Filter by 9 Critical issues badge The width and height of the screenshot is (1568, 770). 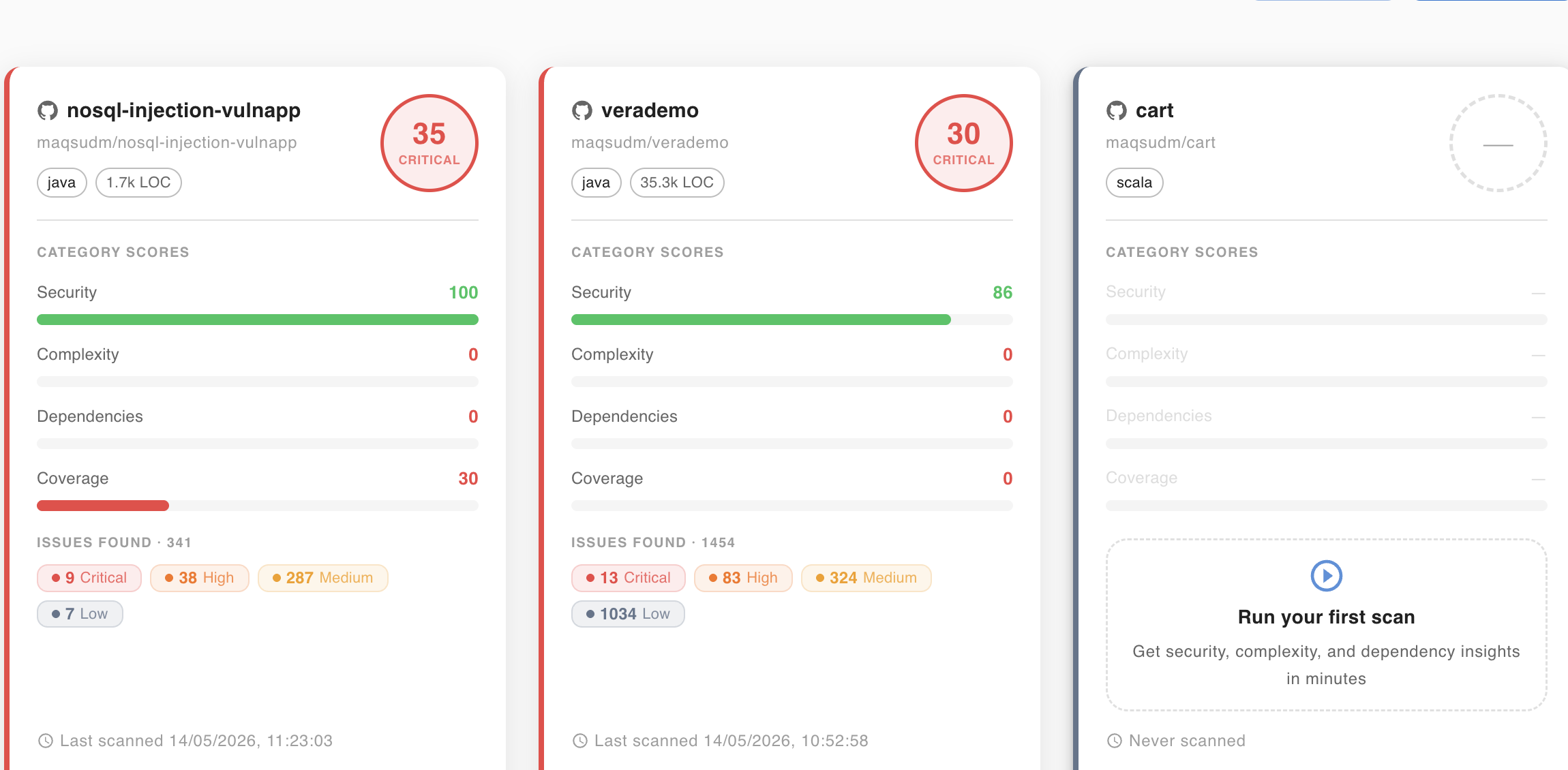(x=89, y=578)
